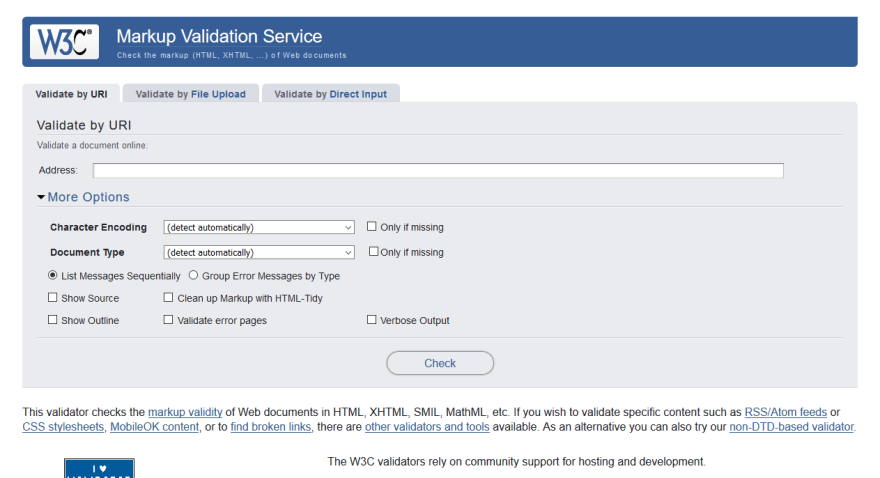Follow the non-DTD-based validator link
This screenshot has height=478, width=880.
(791, 427)
